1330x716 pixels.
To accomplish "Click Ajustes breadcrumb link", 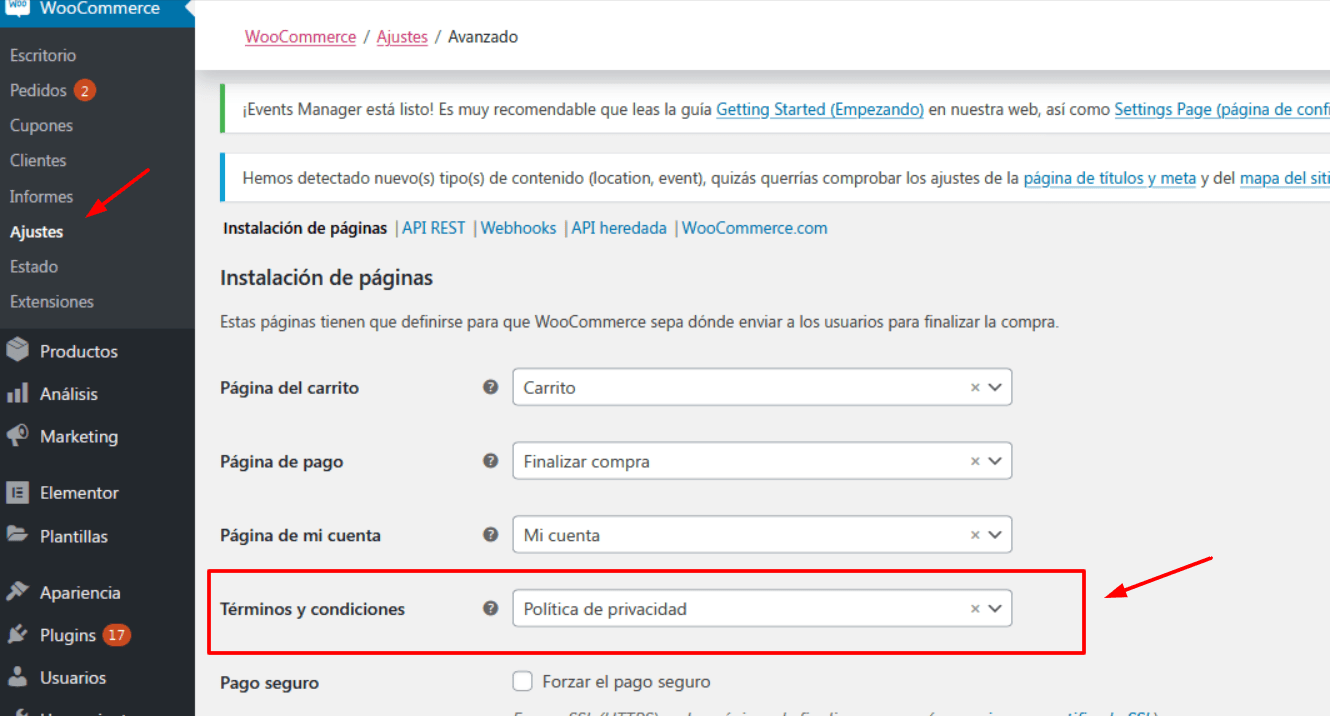I will tap(402, 37).
